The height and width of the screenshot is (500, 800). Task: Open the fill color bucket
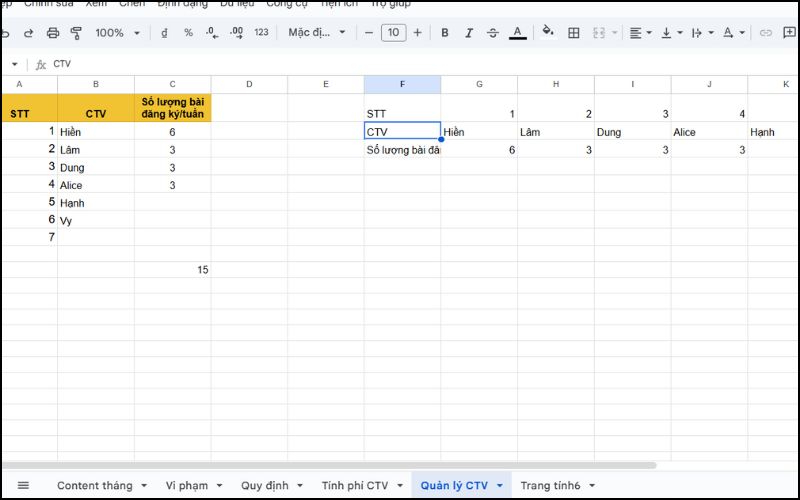coord(548,32)
